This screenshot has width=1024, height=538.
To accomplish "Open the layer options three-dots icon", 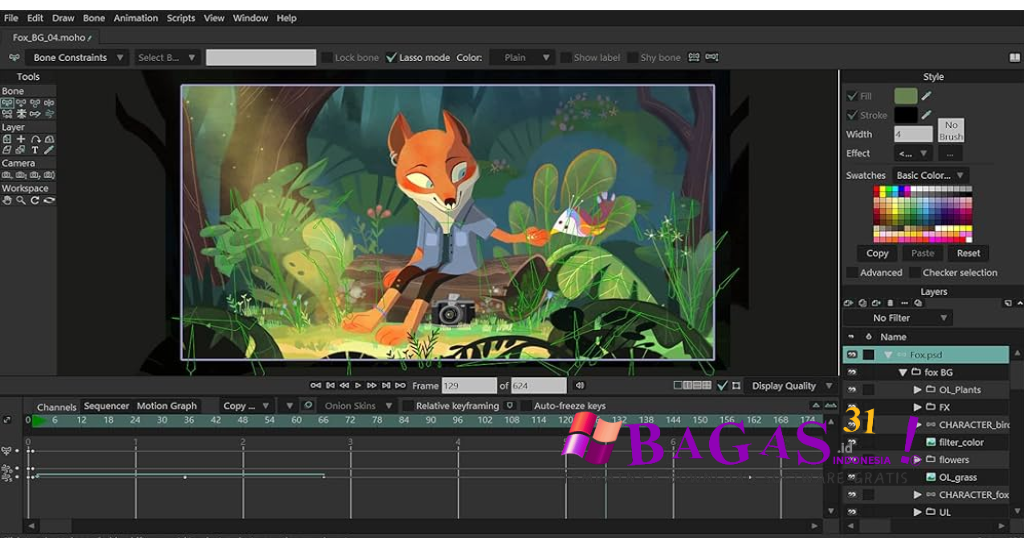I will coord(904,303).
